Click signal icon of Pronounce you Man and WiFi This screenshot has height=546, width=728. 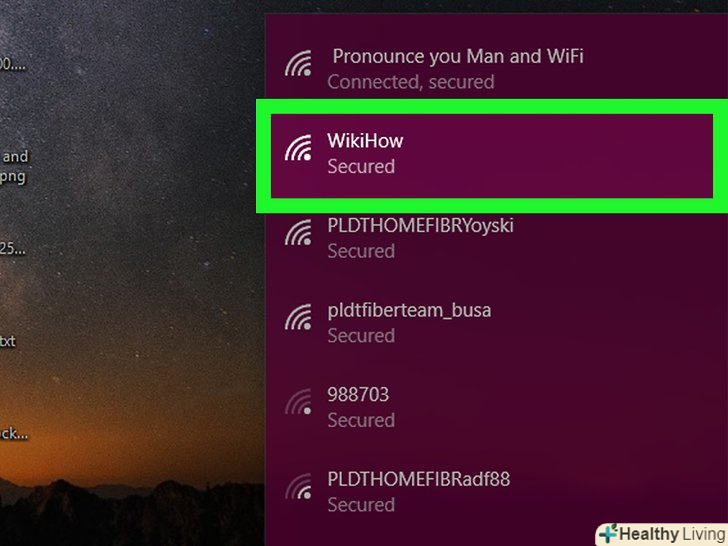298,64
